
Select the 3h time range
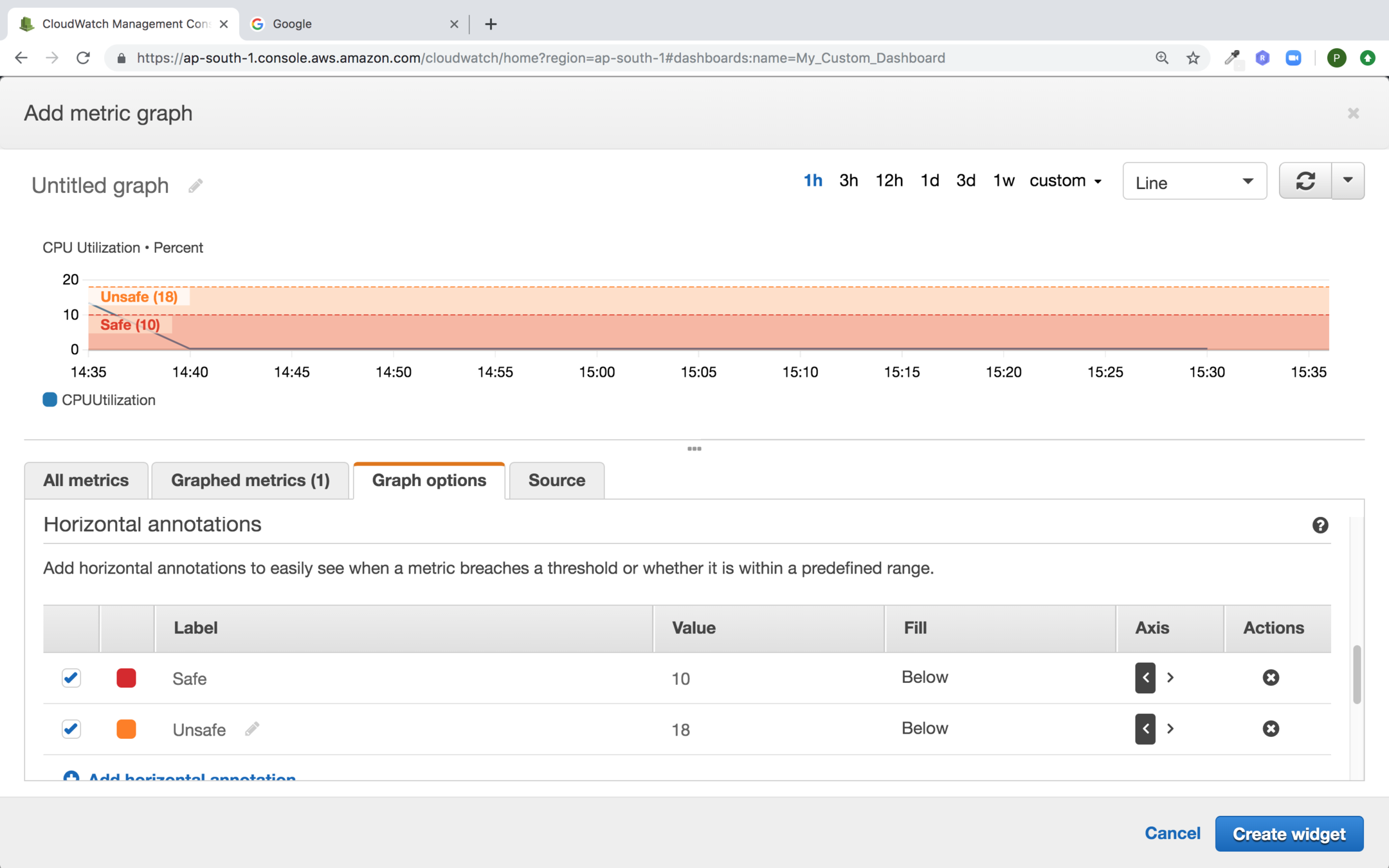pyautogui.click(x=848, y=181)
